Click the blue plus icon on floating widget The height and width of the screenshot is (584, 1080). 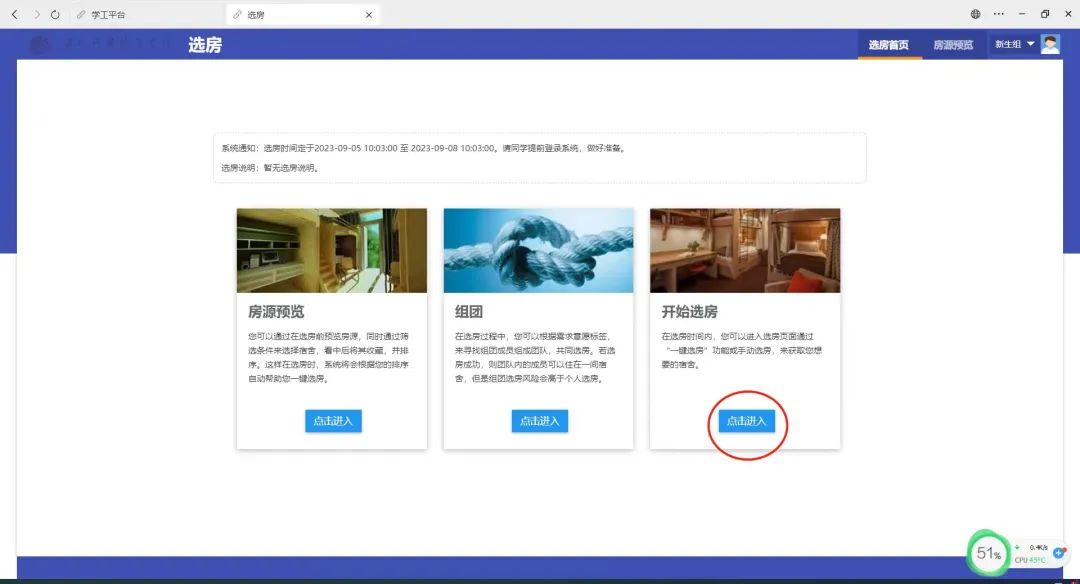tap(1060, 552)
